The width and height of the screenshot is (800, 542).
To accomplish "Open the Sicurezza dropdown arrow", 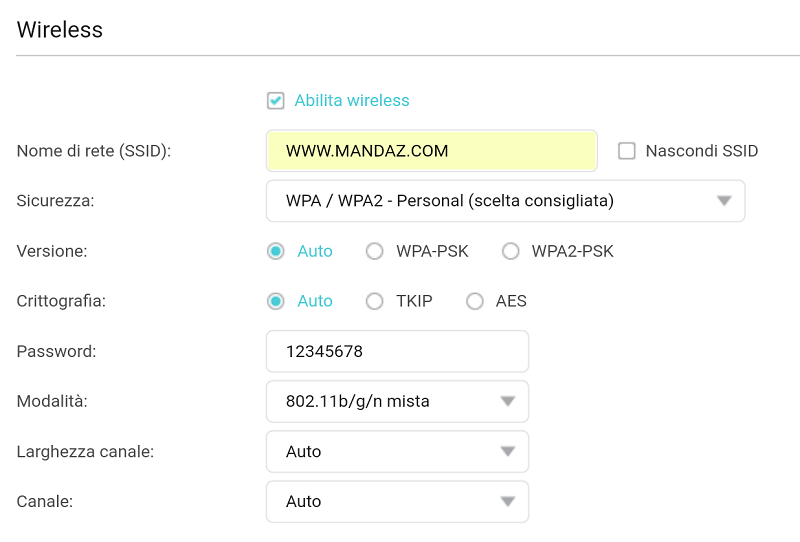I will [x=724, y=201].
